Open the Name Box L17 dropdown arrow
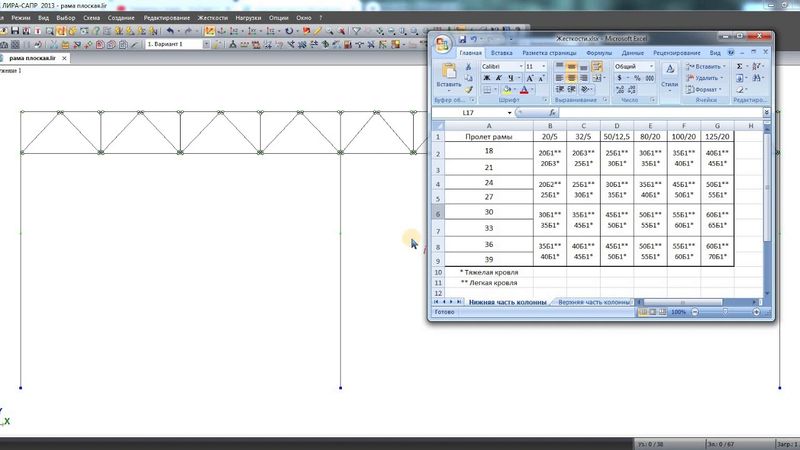Viewport: 800px width, 450px height. click(x=509, y=113)
